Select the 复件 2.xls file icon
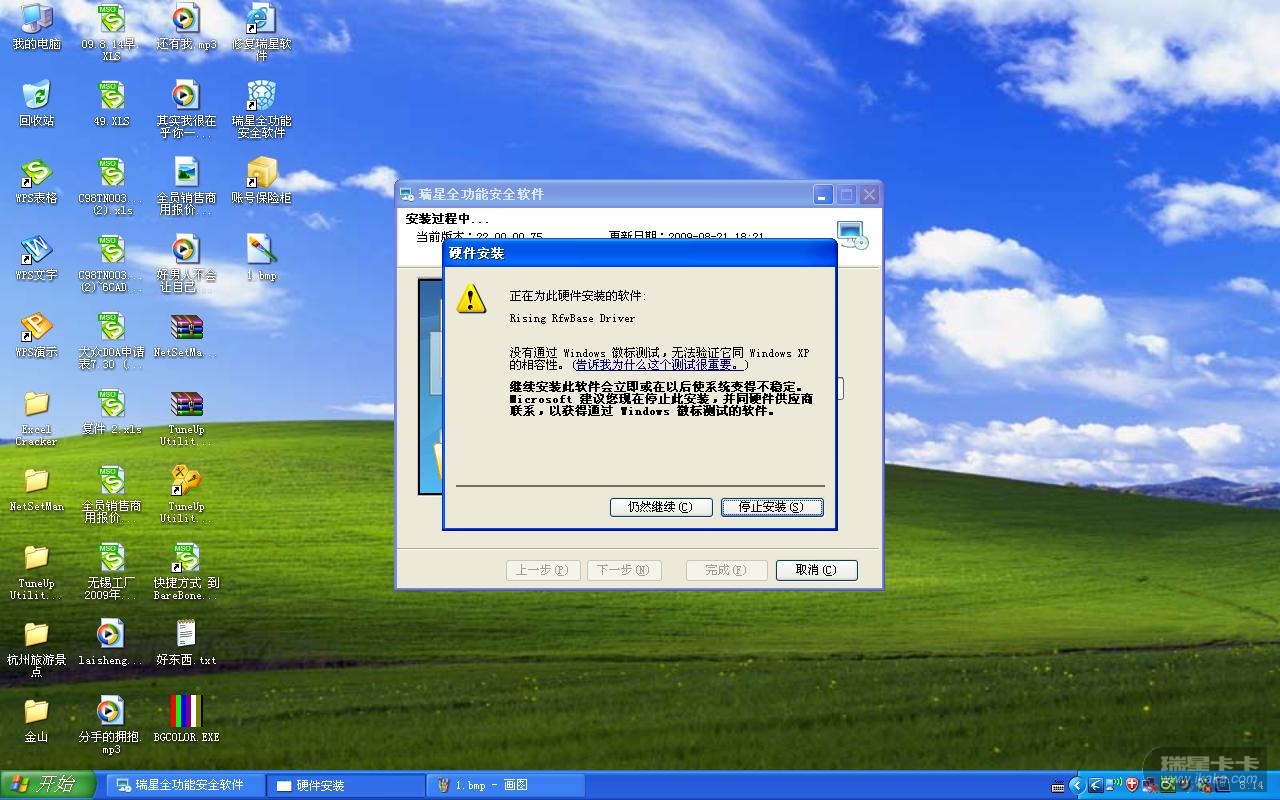The image size is (1280, 800). click(111, 412)
